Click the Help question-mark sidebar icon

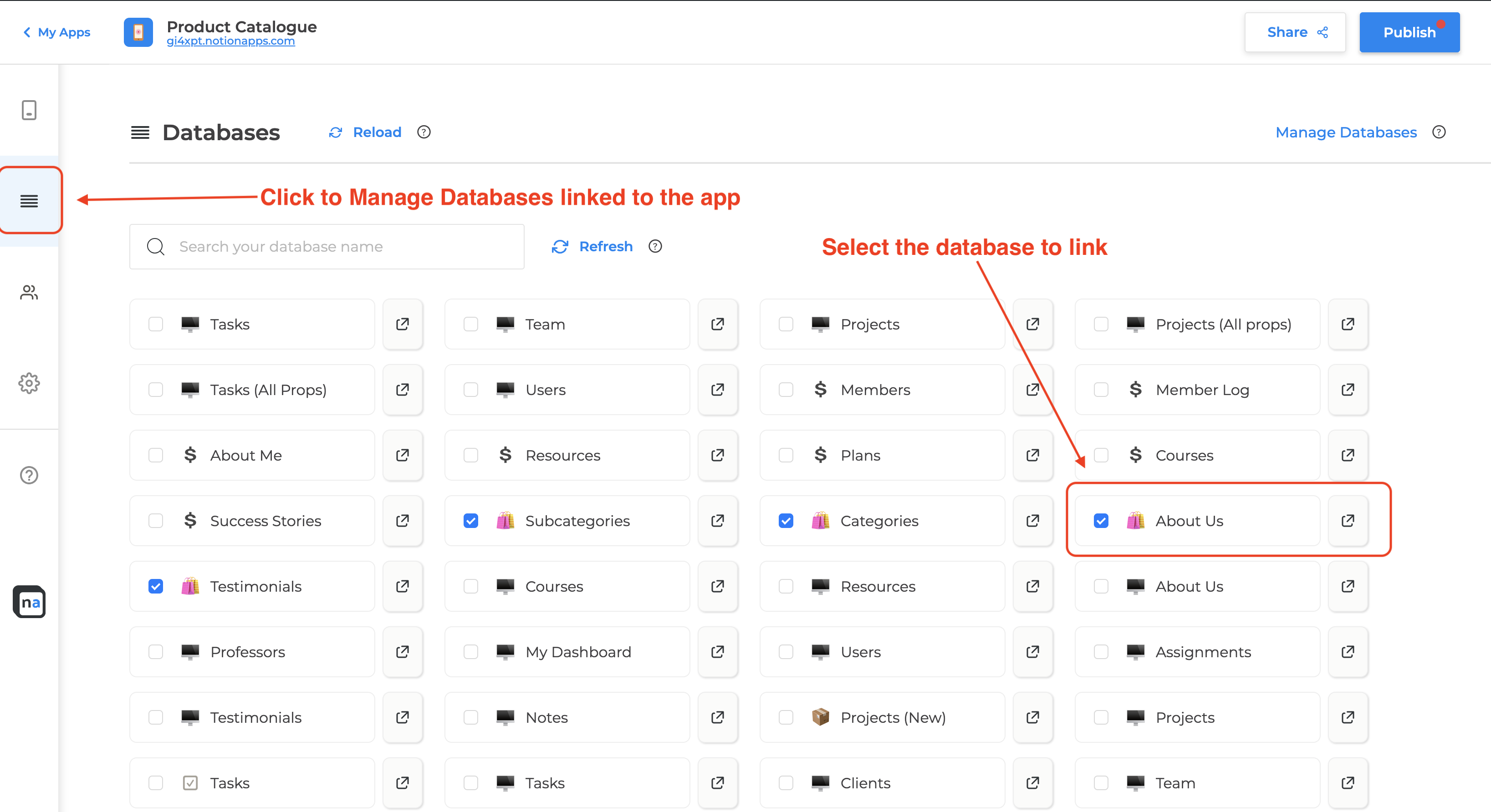click(x=29, y=475)
